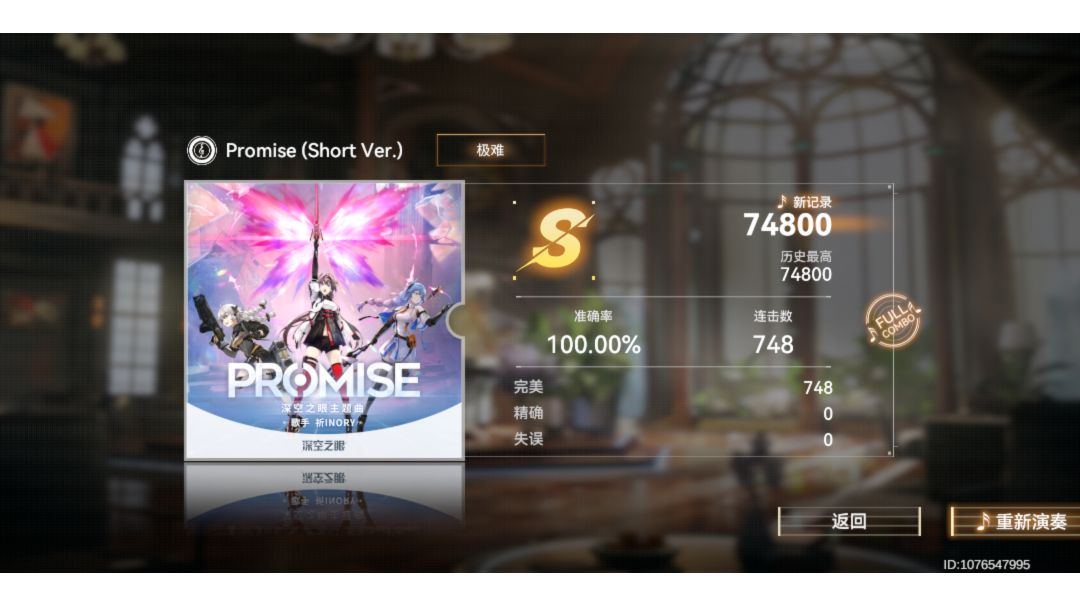1080x606 pixels.
Task: Click the 完美 perfect count row
Action: coord(673,387)
